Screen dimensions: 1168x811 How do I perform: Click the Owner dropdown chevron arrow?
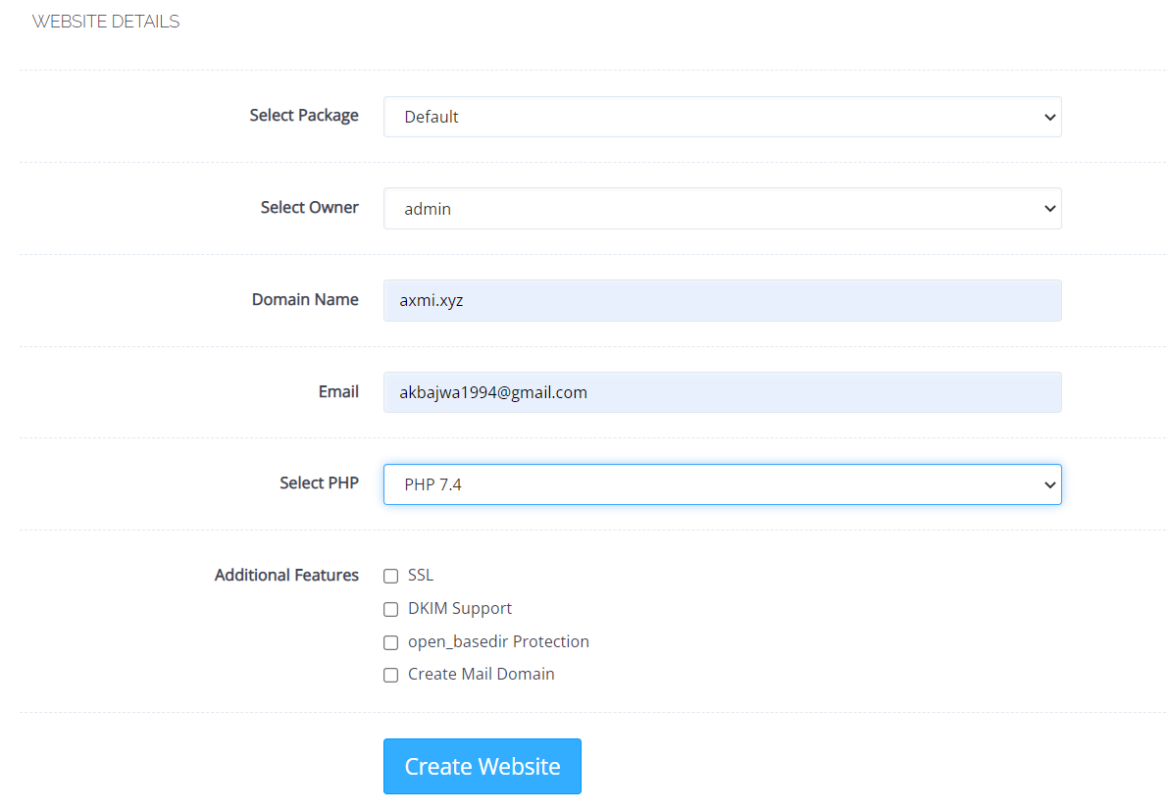1049,209
